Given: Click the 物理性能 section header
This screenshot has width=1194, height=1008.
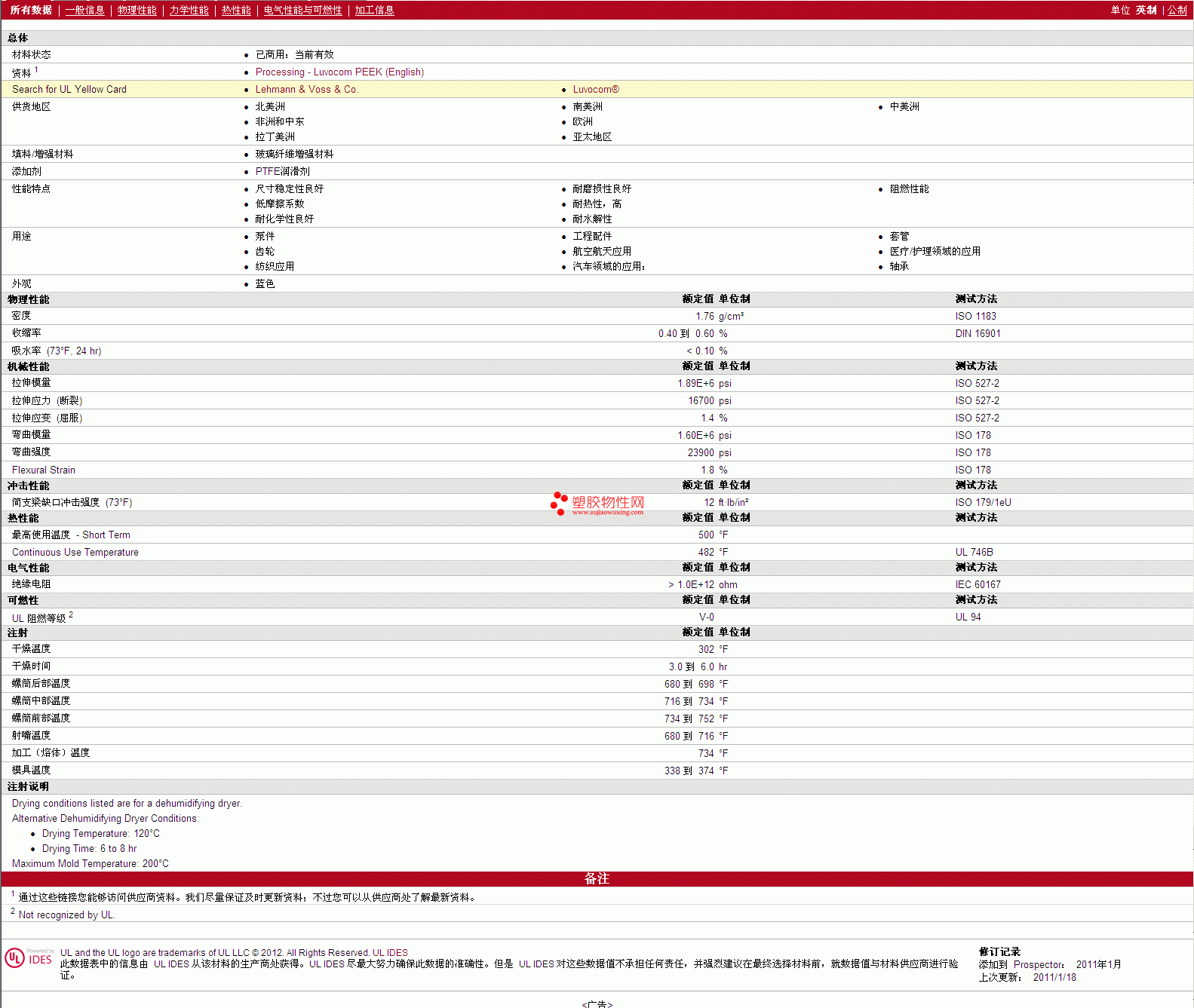Looking at the screenshot, I should pyautogui.click(x=28, y=299).
